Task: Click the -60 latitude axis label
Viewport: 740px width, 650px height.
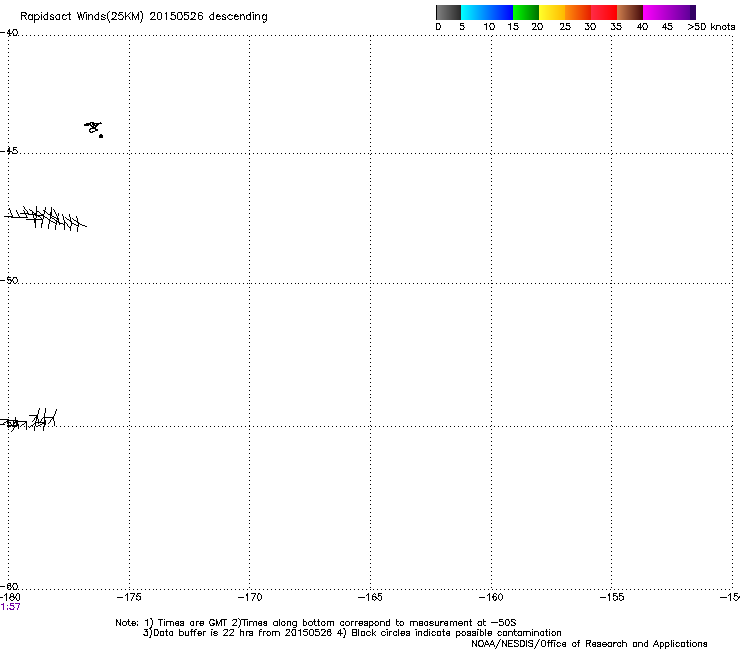Action: [9, 586]
